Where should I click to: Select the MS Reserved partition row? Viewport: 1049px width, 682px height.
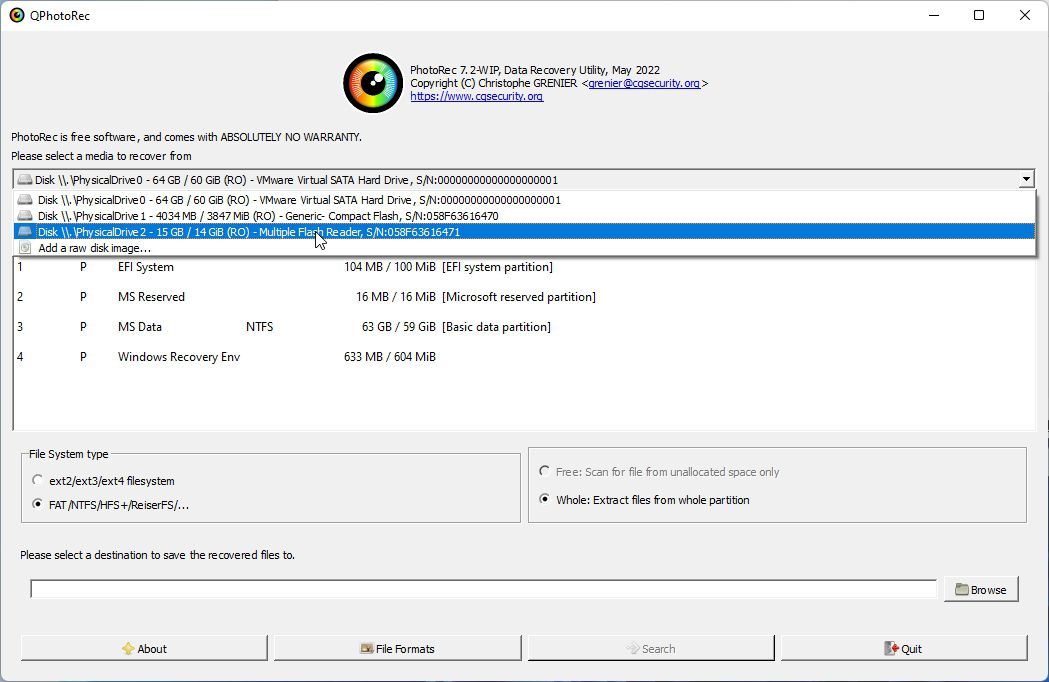[524, 296]
